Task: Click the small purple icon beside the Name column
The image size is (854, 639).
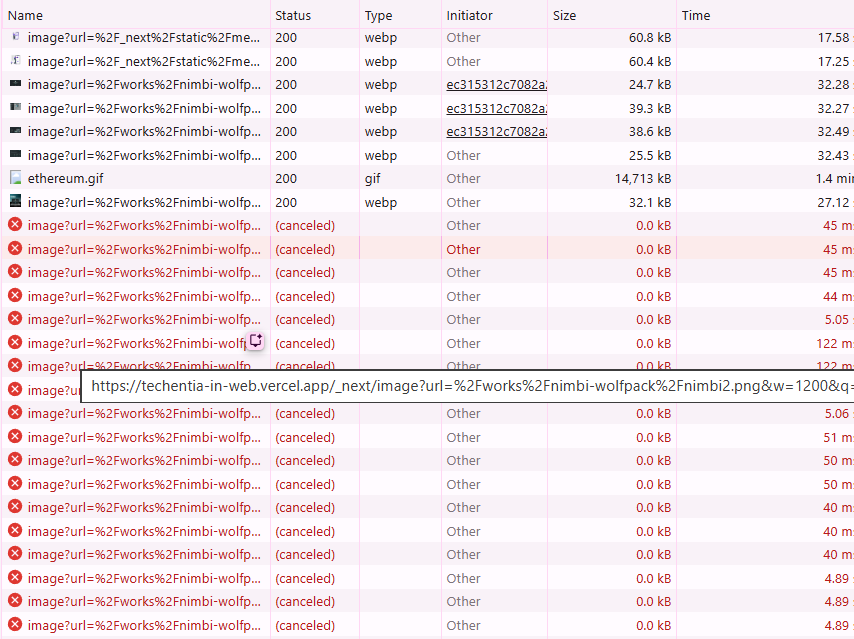Action: tap(256, 341)
